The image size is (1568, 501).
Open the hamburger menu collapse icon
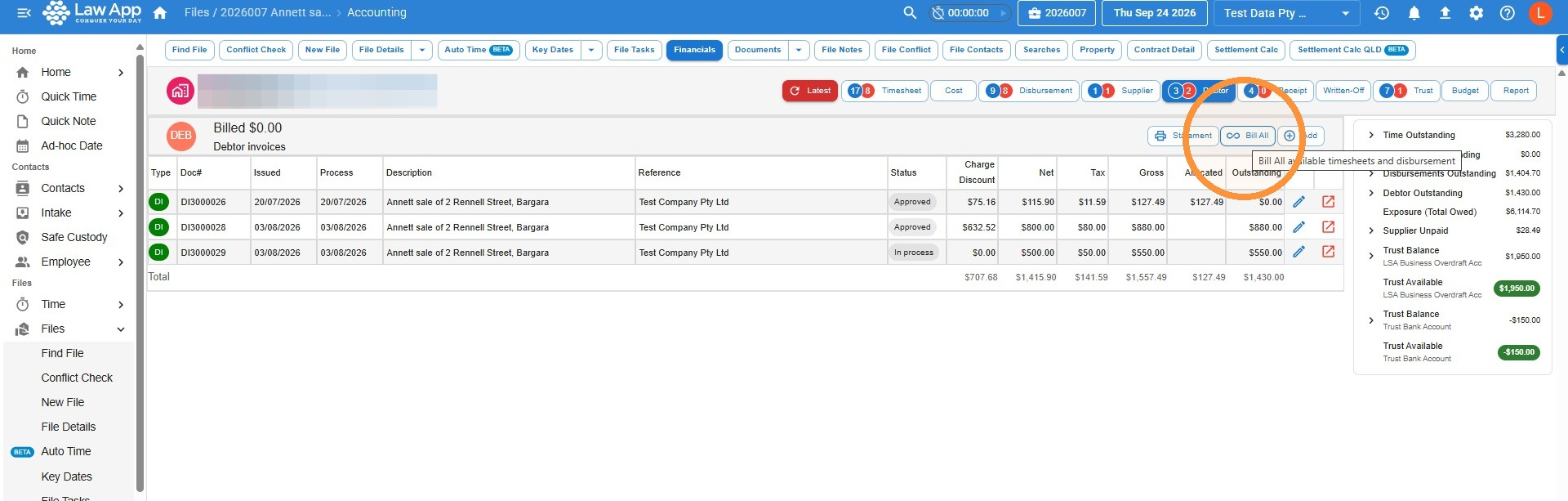(24, 13)
